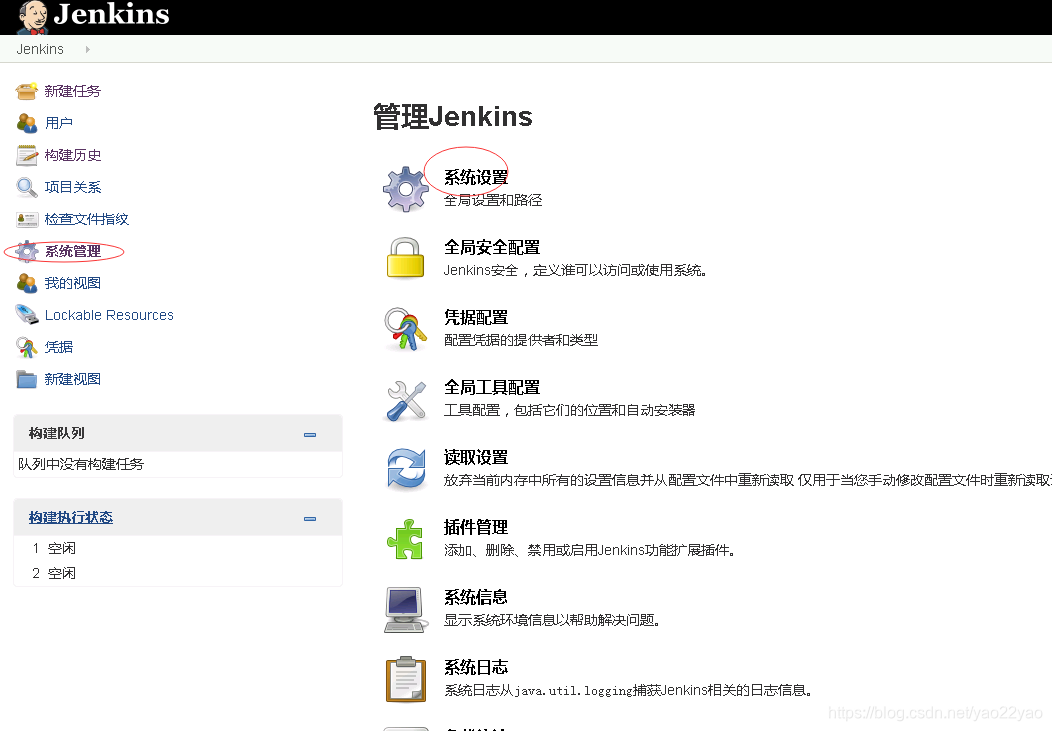Open 系统管理 in the sidebar
This screenshot has width=1052, height=731.
pos(72,251)
